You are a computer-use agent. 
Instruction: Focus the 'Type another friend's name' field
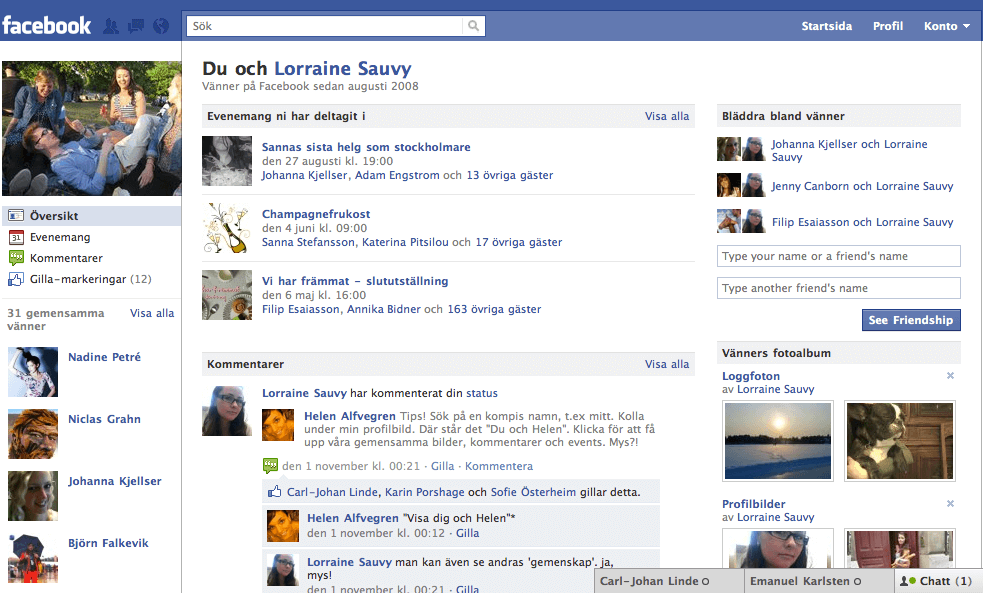pyautogui.click(x=839, y=288)
